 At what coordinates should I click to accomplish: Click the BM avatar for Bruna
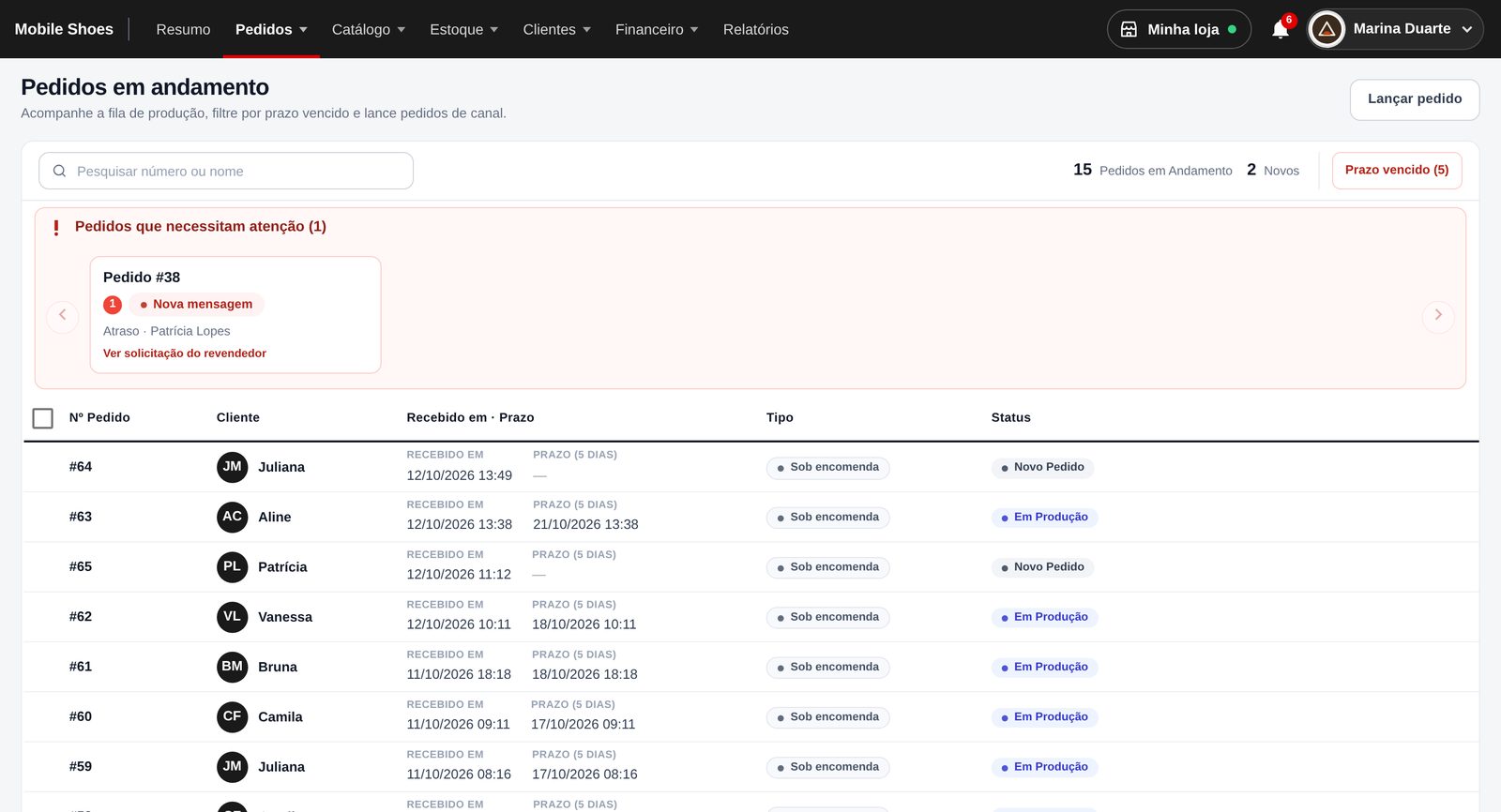(x=233, y=667)
